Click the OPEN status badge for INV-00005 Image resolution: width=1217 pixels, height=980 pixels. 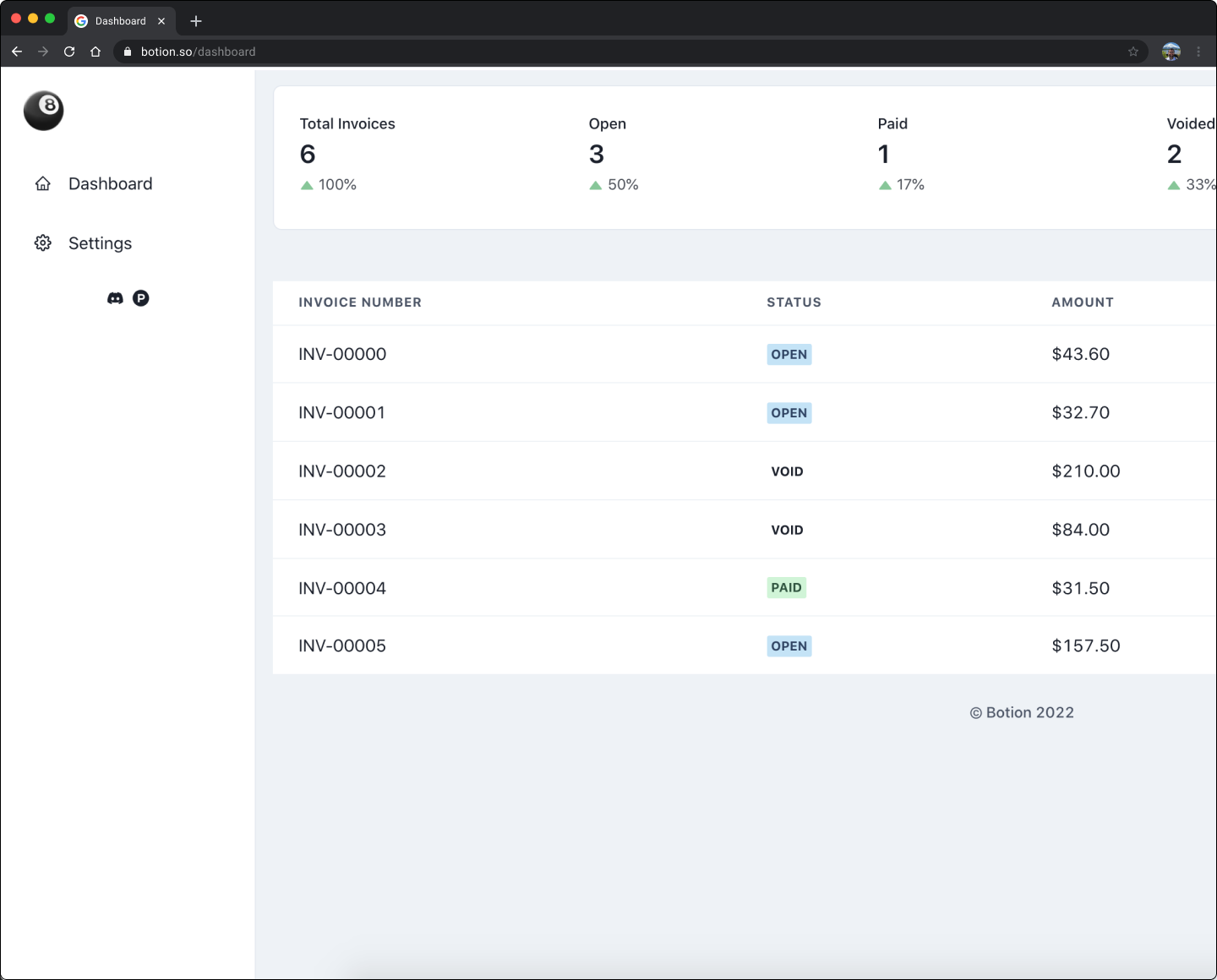[x=789, y=646]
